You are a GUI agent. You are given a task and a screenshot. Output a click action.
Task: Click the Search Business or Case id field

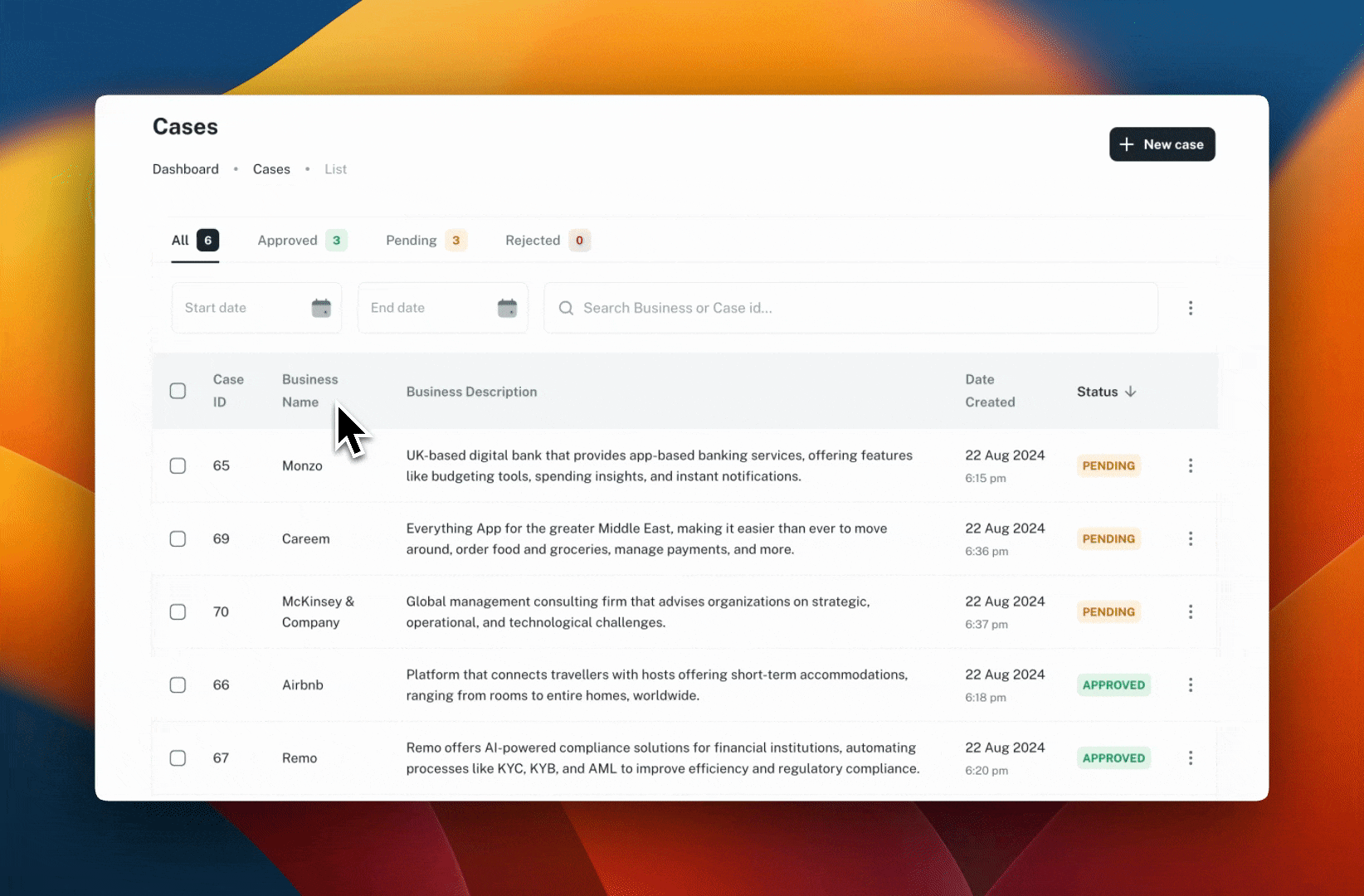850,308
